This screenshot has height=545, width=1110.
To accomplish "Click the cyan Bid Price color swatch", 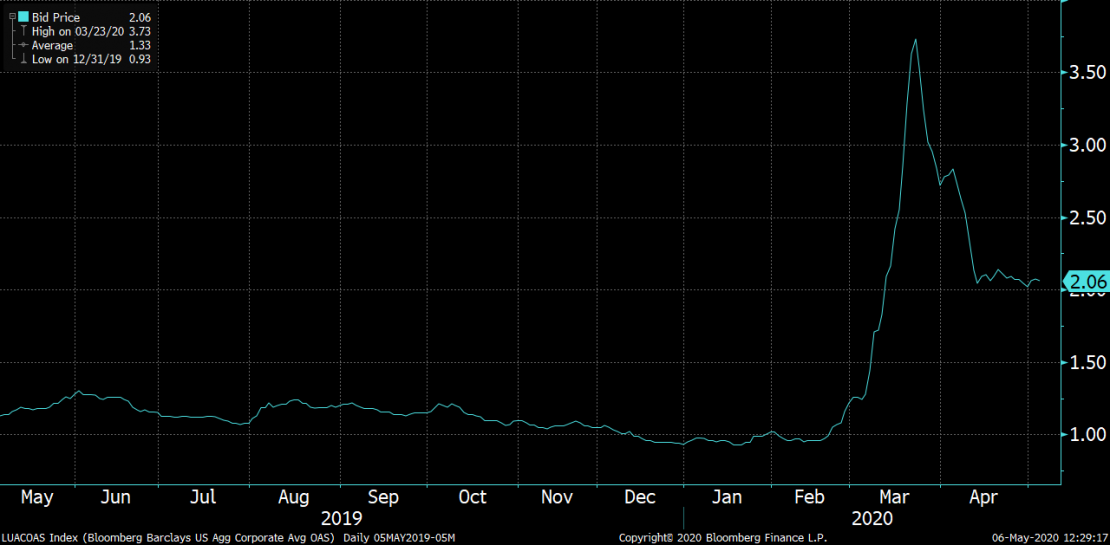I will (24, 18).
